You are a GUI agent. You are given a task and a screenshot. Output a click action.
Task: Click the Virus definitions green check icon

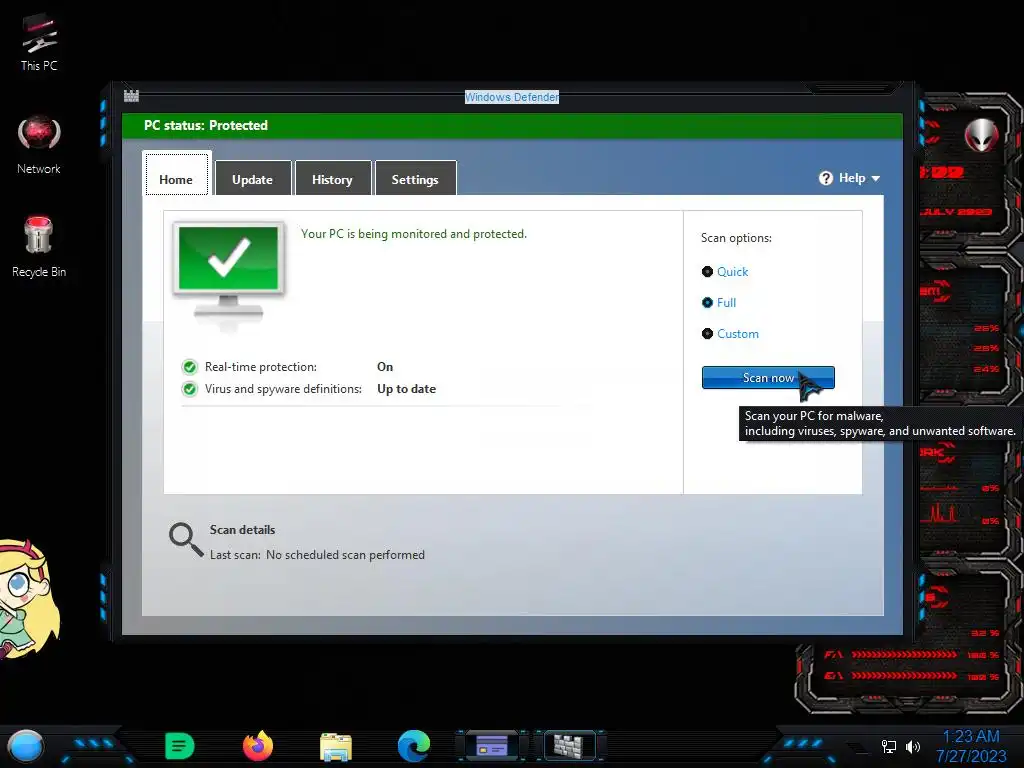(189, 389)
